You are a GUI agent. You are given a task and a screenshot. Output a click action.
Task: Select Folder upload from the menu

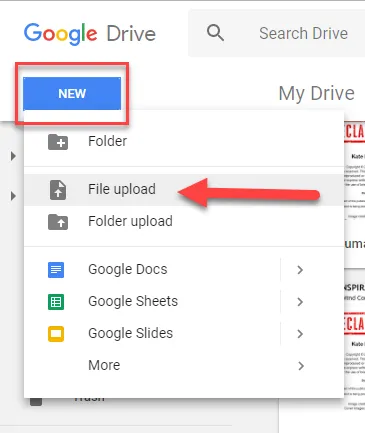(x=184, y=221)
